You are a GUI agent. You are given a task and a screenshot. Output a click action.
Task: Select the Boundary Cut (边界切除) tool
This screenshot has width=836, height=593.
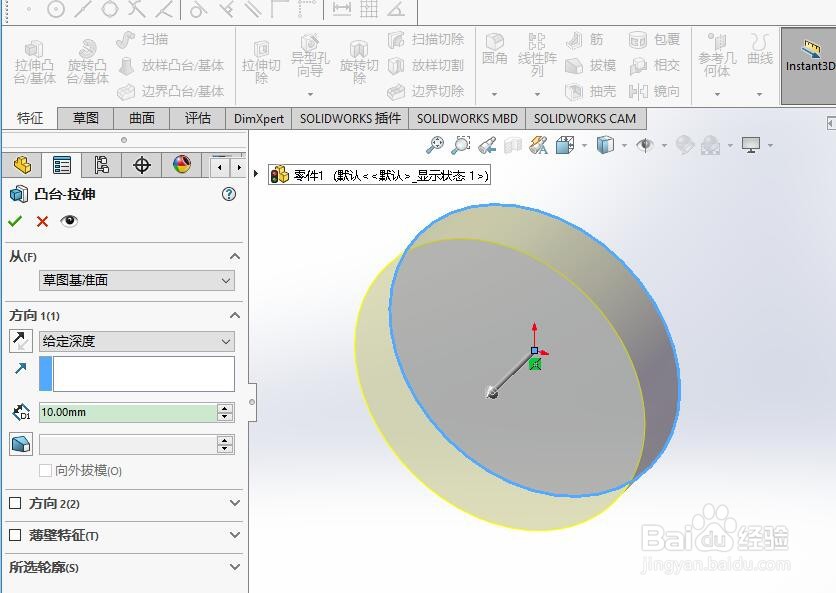pos(425,91)
